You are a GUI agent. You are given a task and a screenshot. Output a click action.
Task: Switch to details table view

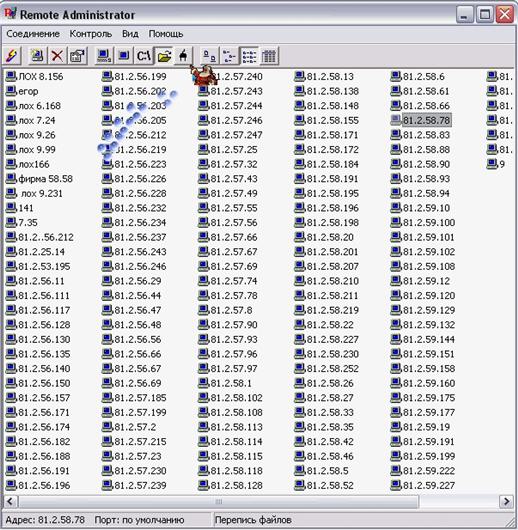(269, 56)
